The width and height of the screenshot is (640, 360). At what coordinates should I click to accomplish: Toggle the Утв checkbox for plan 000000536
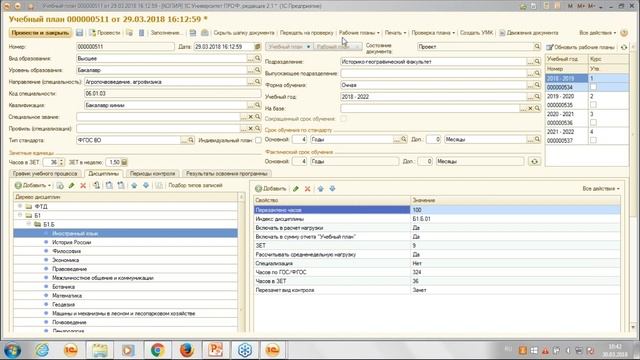point(593,122)
